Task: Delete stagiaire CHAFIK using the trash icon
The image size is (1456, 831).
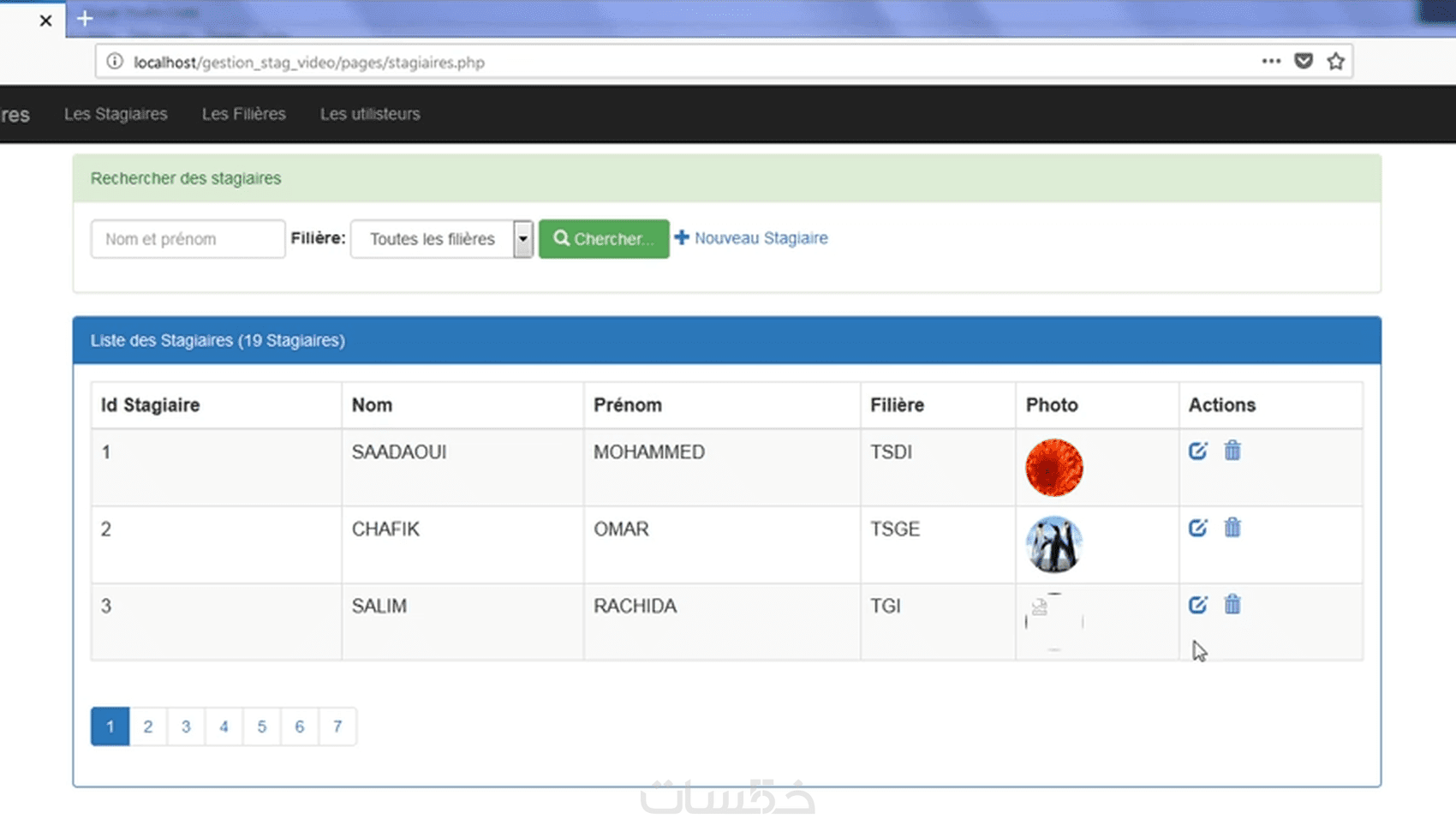Action: coord(1232,528)
